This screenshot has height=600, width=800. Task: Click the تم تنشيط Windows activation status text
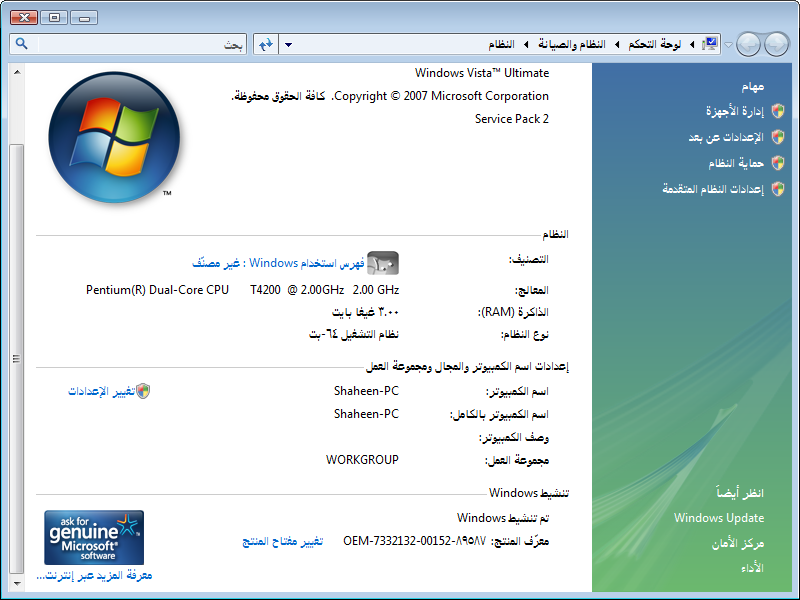(x=503, y=518)
